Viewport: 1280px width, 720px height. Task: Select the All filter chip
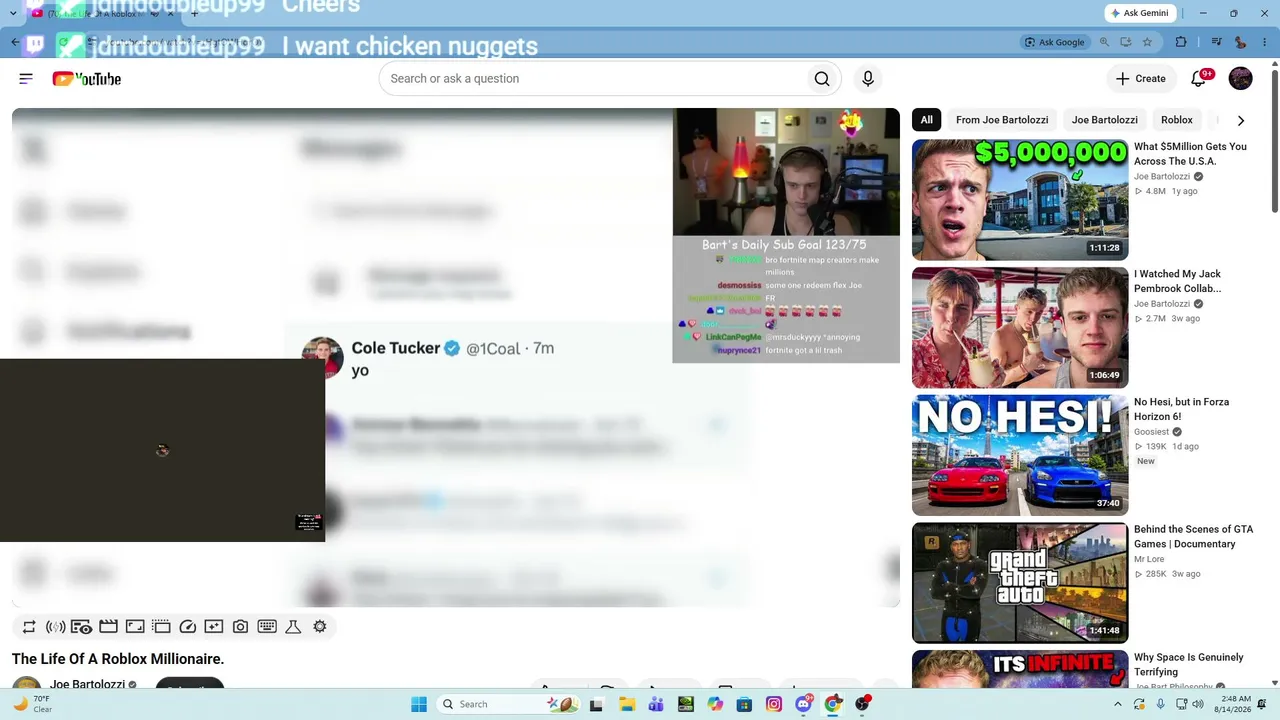coord(927,120)
